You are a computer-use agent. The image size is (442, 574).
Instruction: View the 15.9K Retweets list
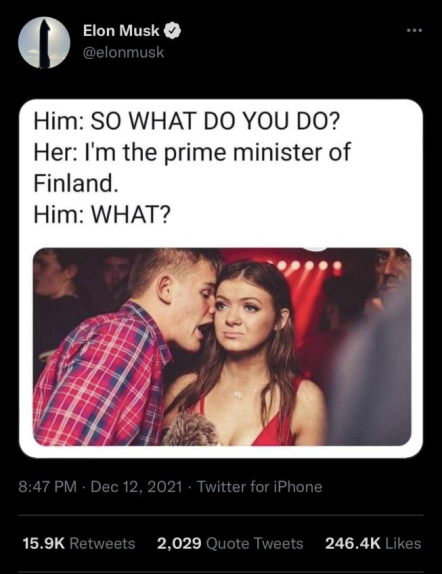[79, 543]
